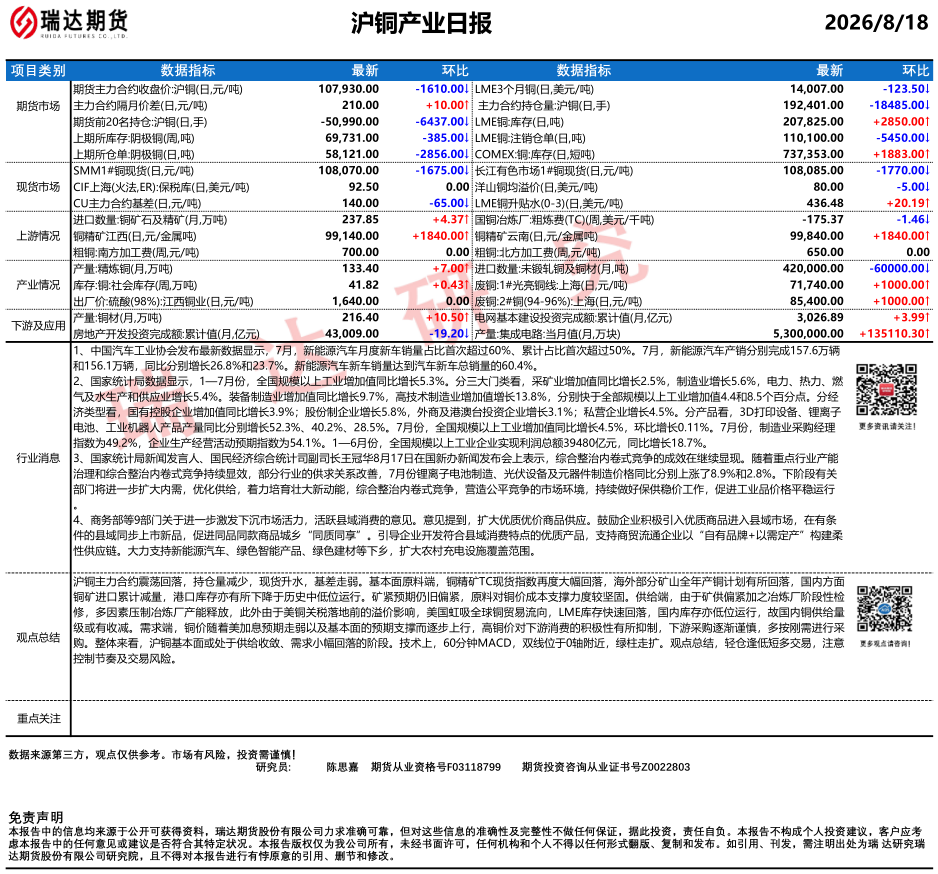This screenshot has height=874, width=938.
Task: Click the upper QR code for more news
Action: pyautogui.click(x=887, y=389)
